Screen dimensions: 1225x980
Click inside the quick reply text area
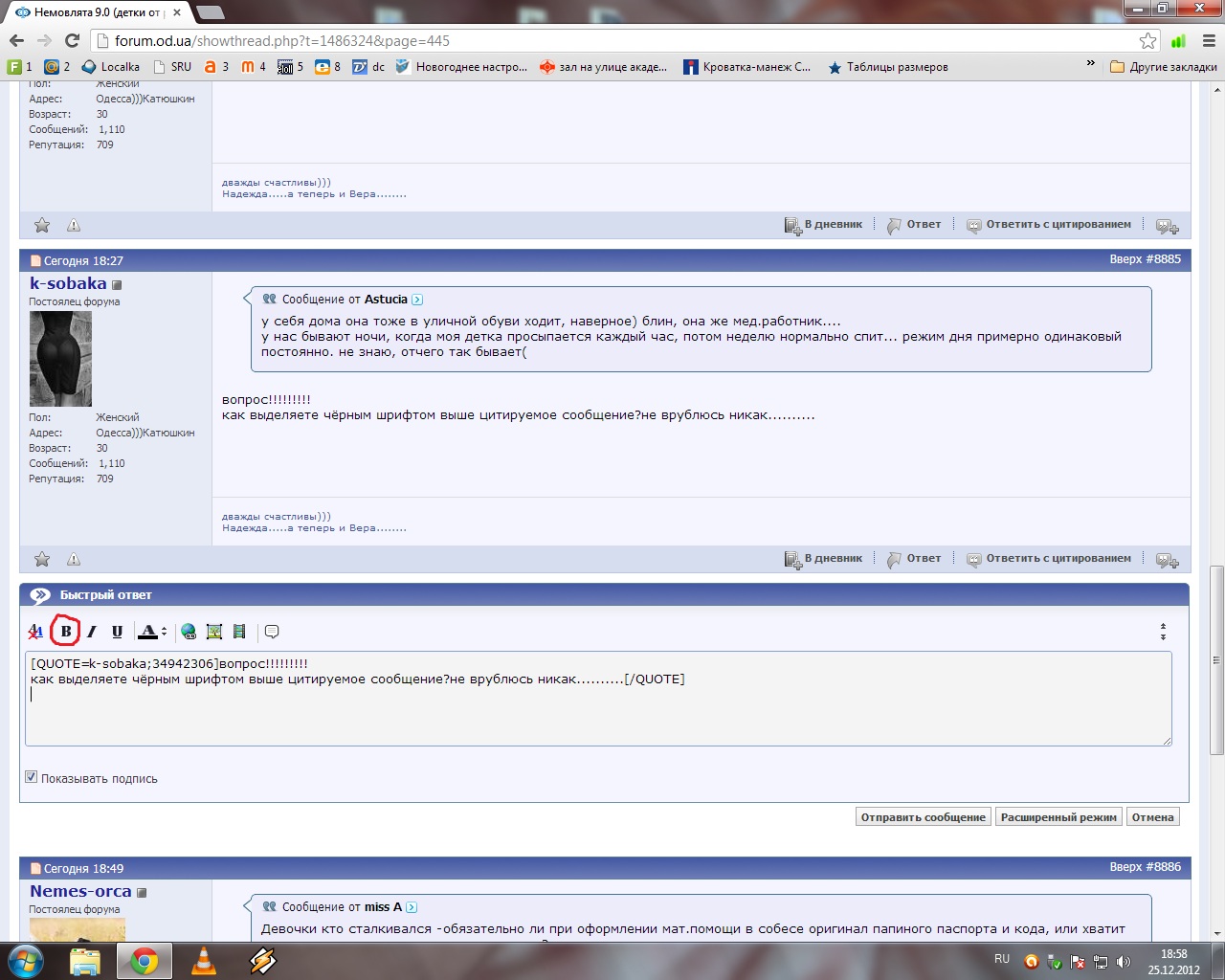[x=598, y=713]
